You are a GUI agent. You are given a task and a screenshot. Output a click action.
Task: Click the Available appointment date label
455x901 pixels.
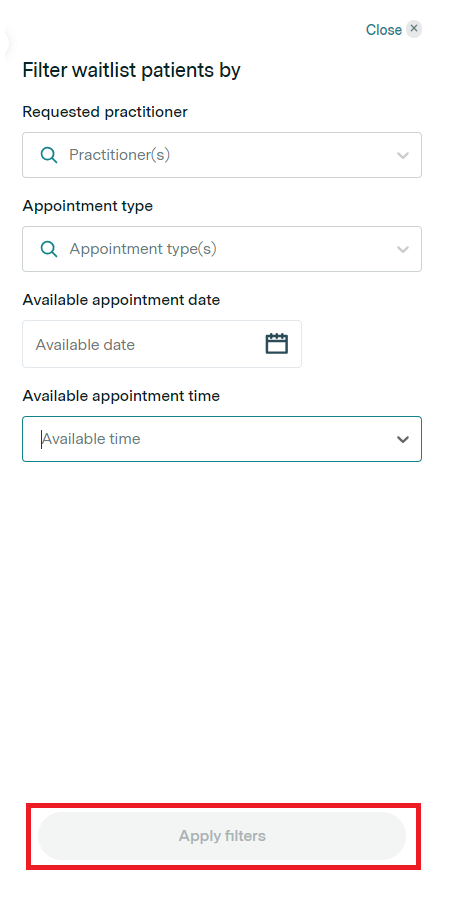pos(121,299)
